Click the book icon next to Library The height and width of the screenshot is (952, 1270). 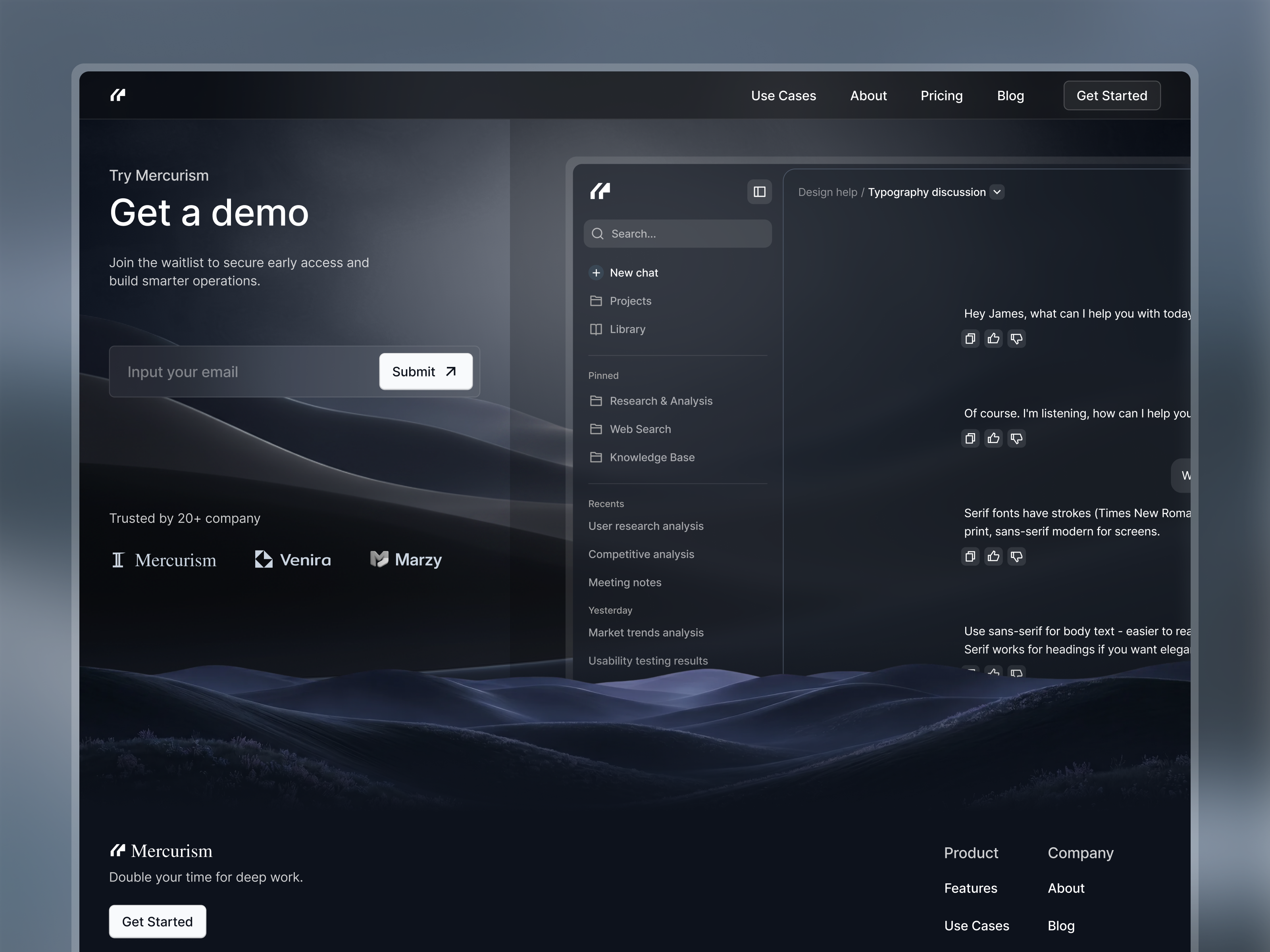tap(596, 329)
